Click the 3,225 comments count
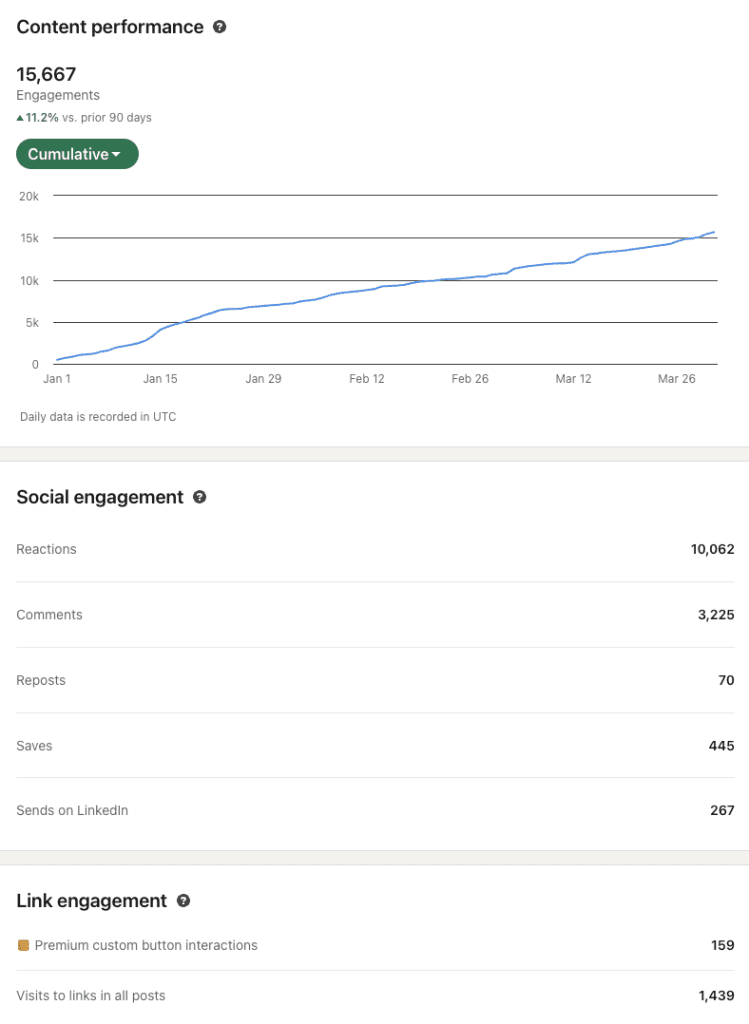The height and width of the screenshot is (1024, 749). (x=716, y=615)
